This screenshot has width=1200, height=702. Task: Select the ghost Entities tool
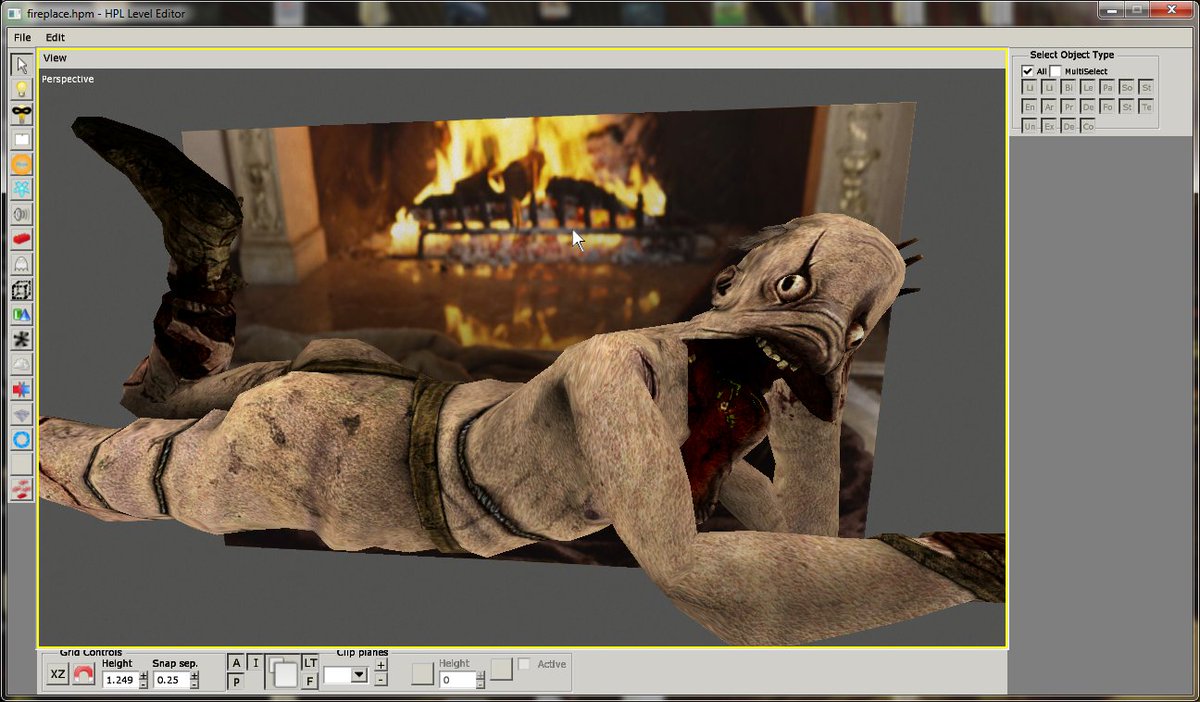coord(21,265)
